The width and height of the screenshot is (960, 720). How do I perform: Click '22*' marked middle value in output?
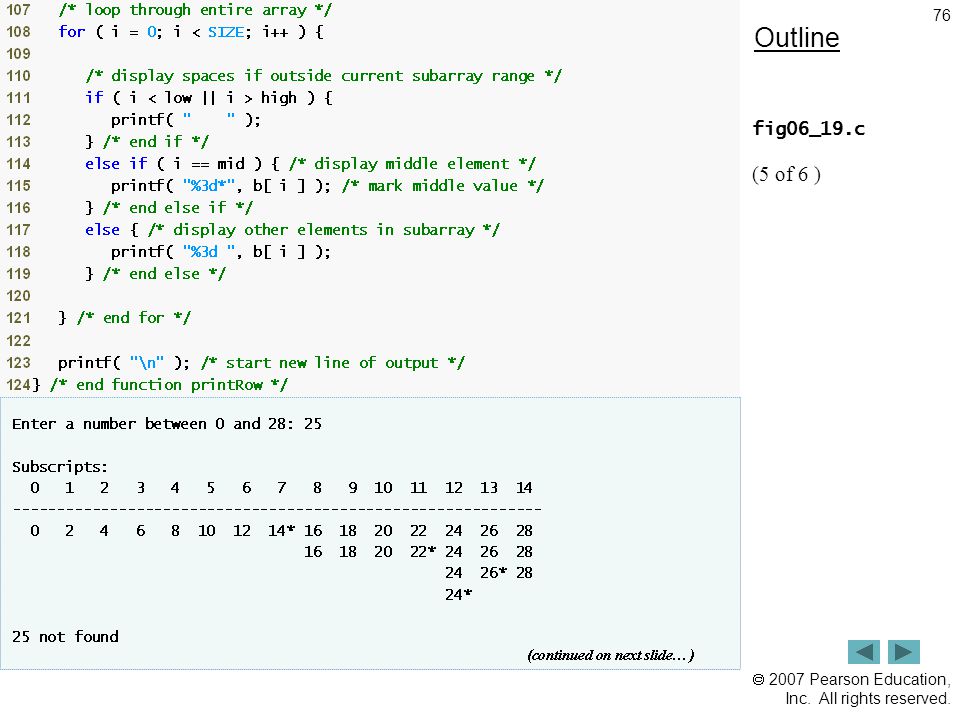pos(423,552)
